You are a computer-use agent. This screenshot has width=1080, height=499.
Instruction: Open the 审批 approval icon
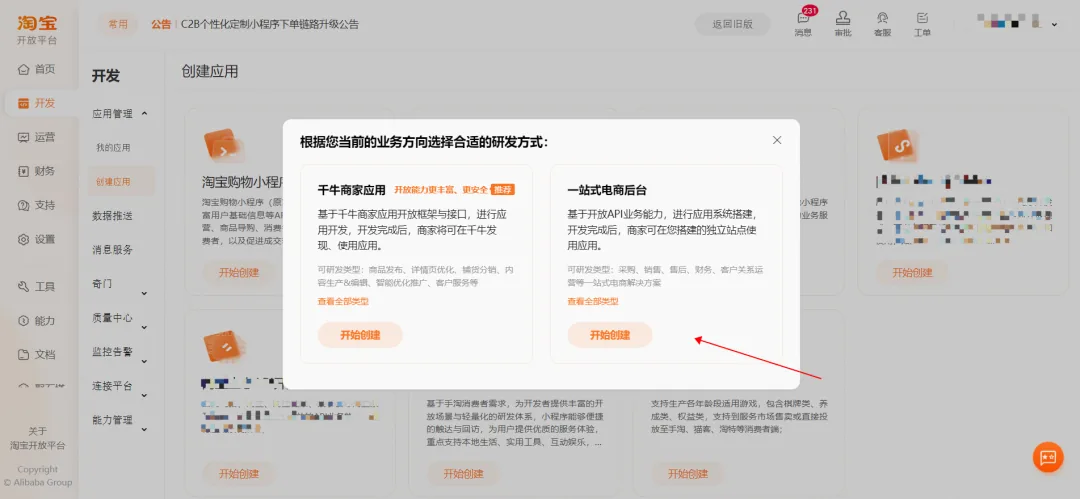click(843, 23)
